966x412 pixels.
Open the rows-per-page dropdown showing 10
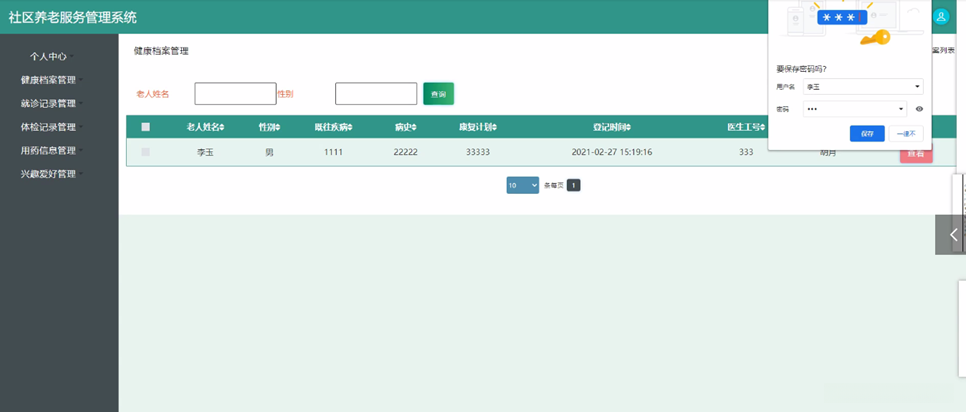point(522,185)
